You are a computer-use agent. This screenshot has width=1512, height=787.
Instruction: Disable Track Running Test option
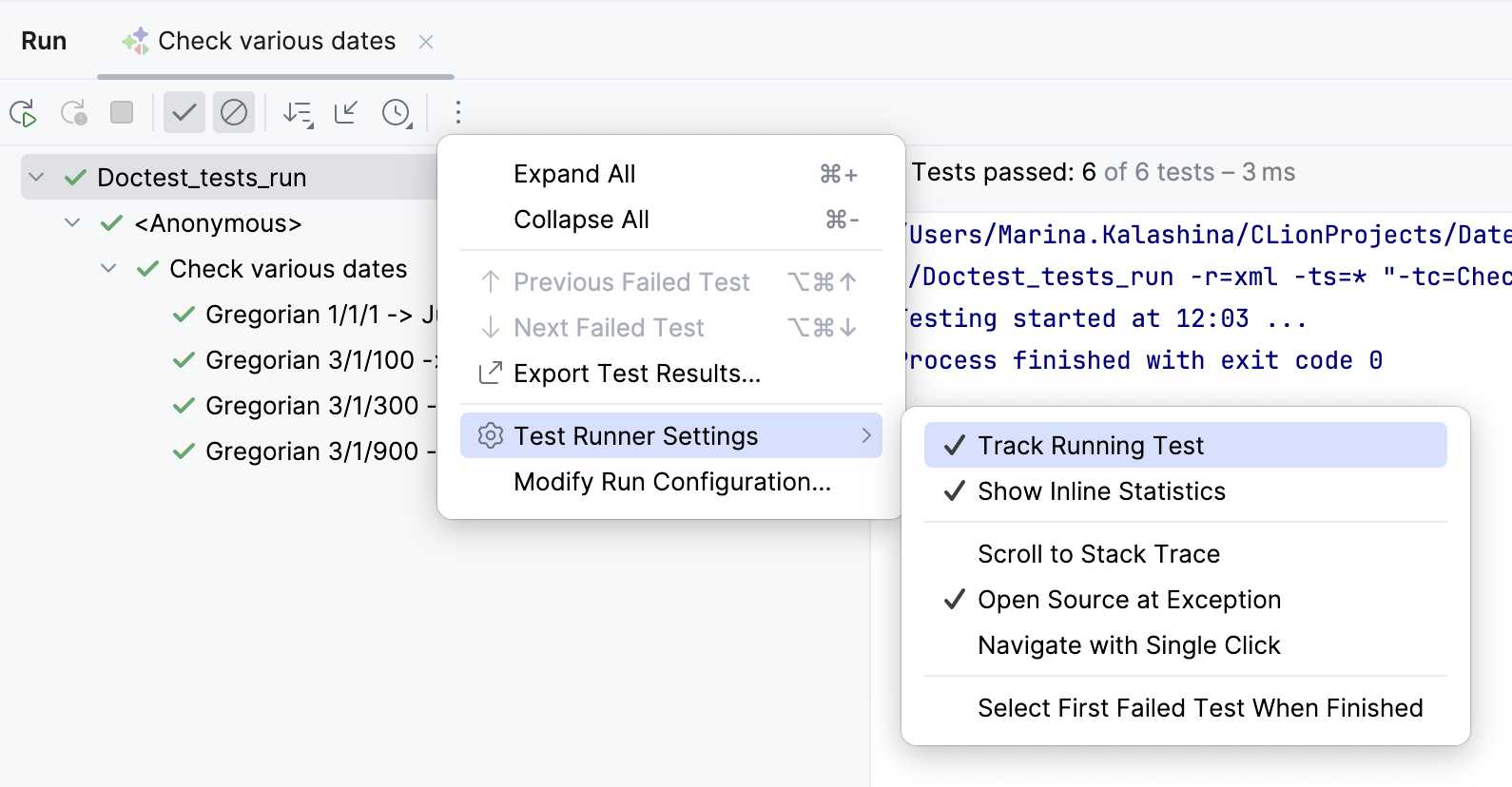(x=1091, y=445)
